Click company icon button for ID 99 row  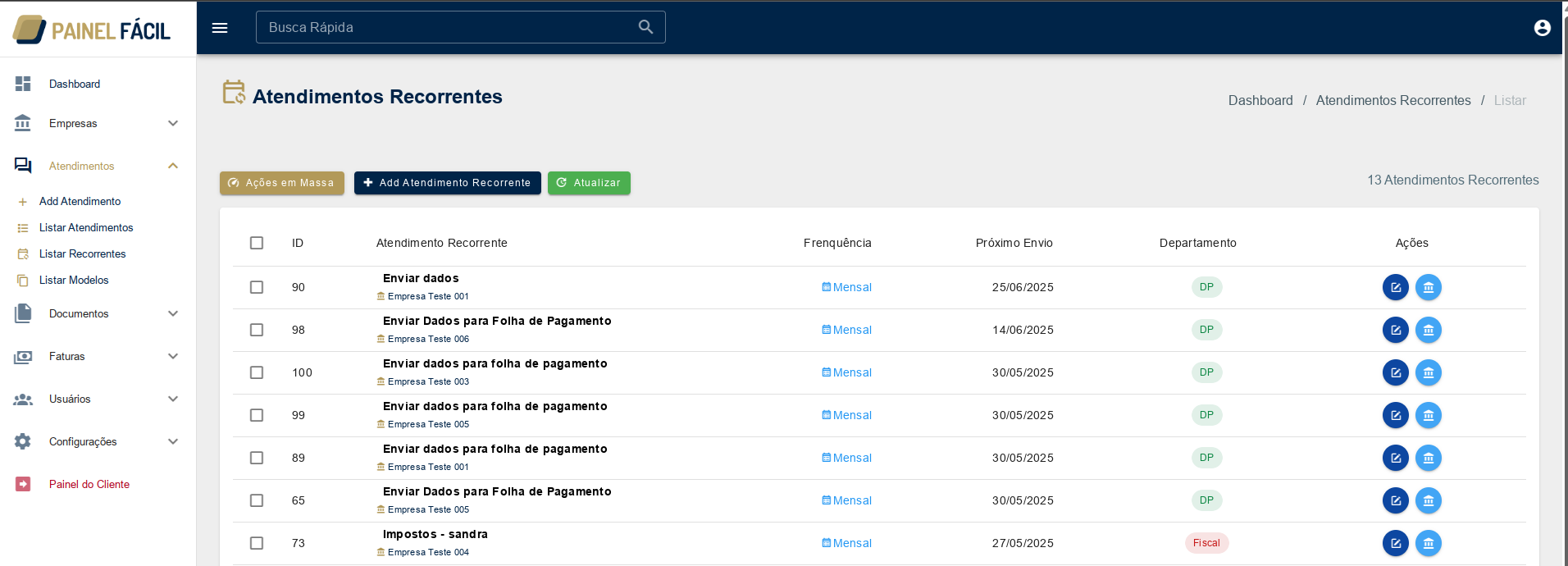(x=1429, y=415)
